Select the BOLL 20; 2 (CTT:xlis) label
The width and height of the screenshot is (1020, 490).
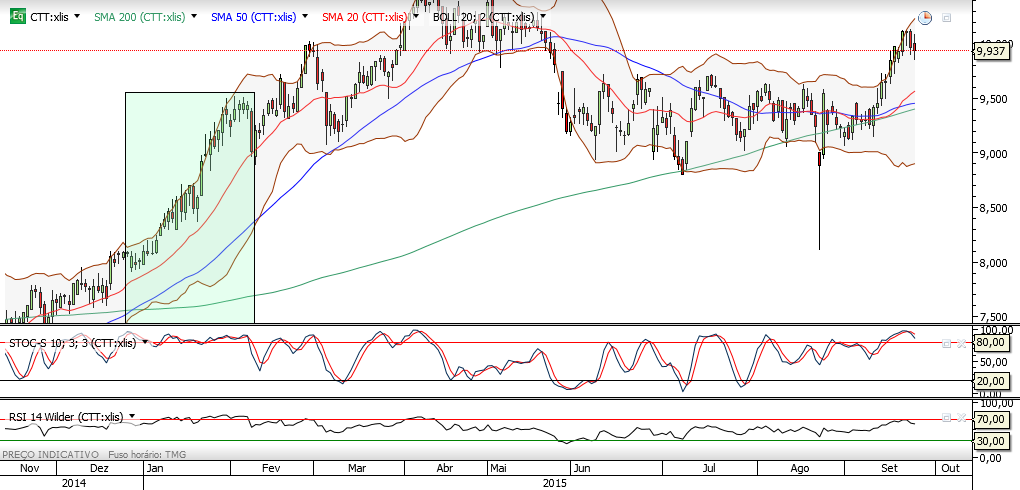click(483, 17)
